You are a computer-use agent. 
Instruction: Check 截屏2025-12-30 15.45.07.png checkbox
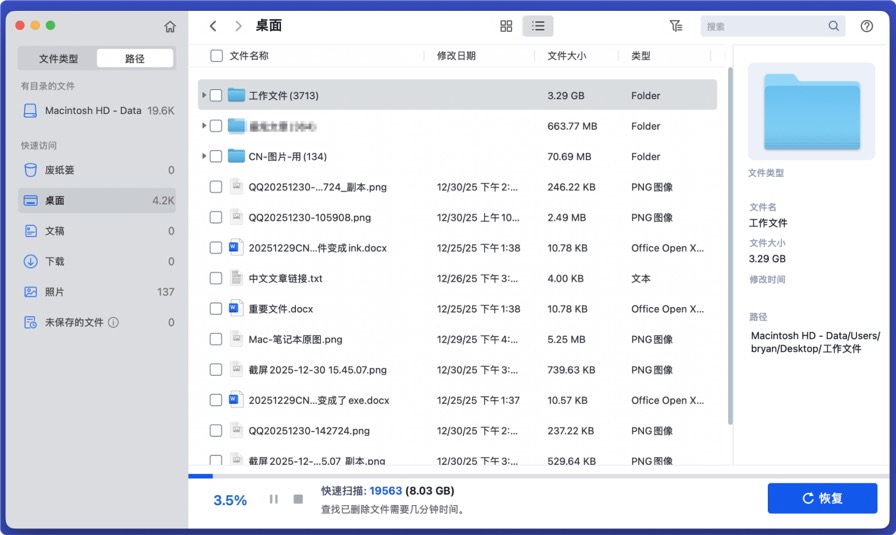pos(215,370)
